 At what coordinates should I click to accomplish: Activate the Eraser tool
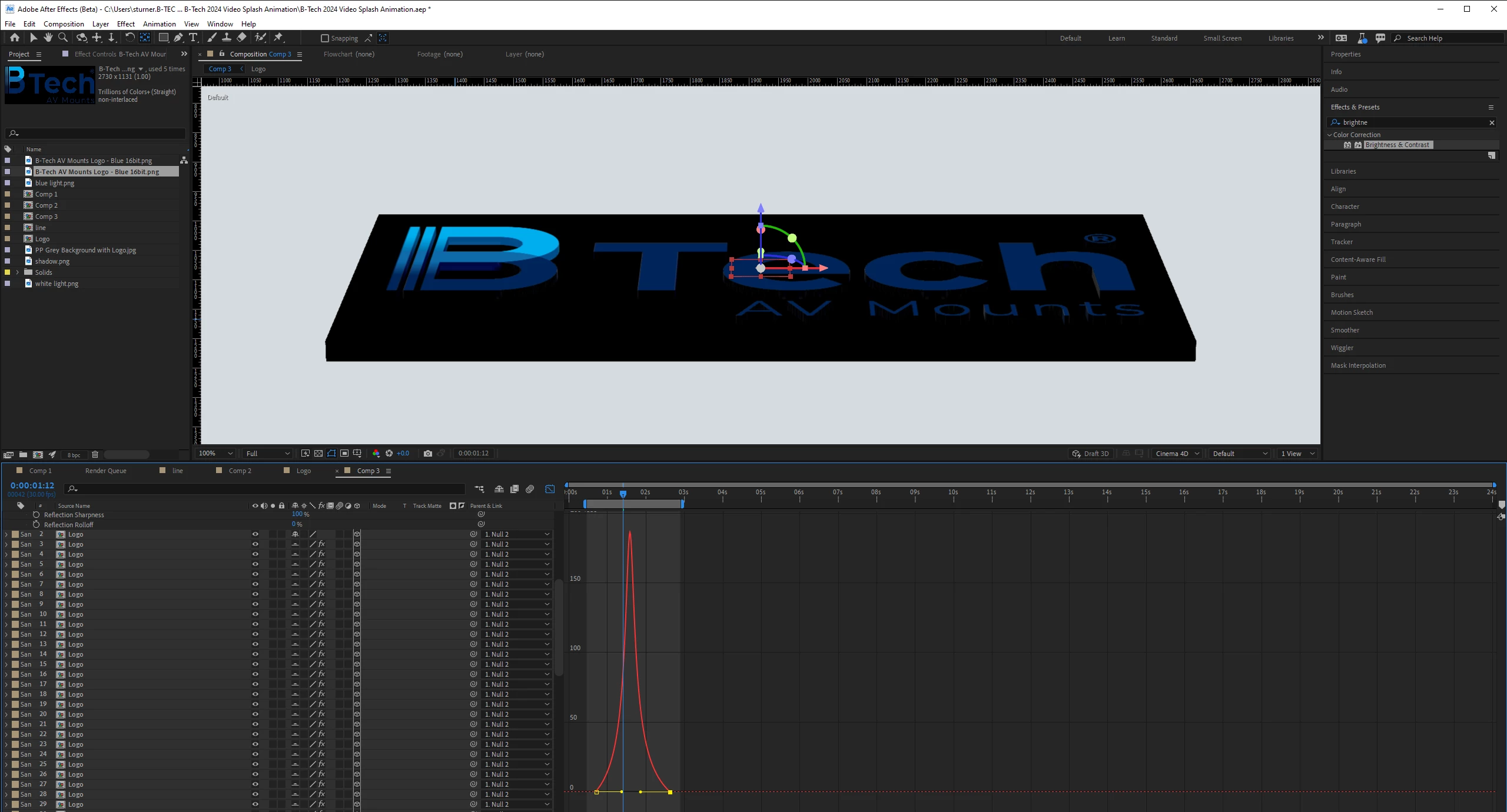coord(241,38)
